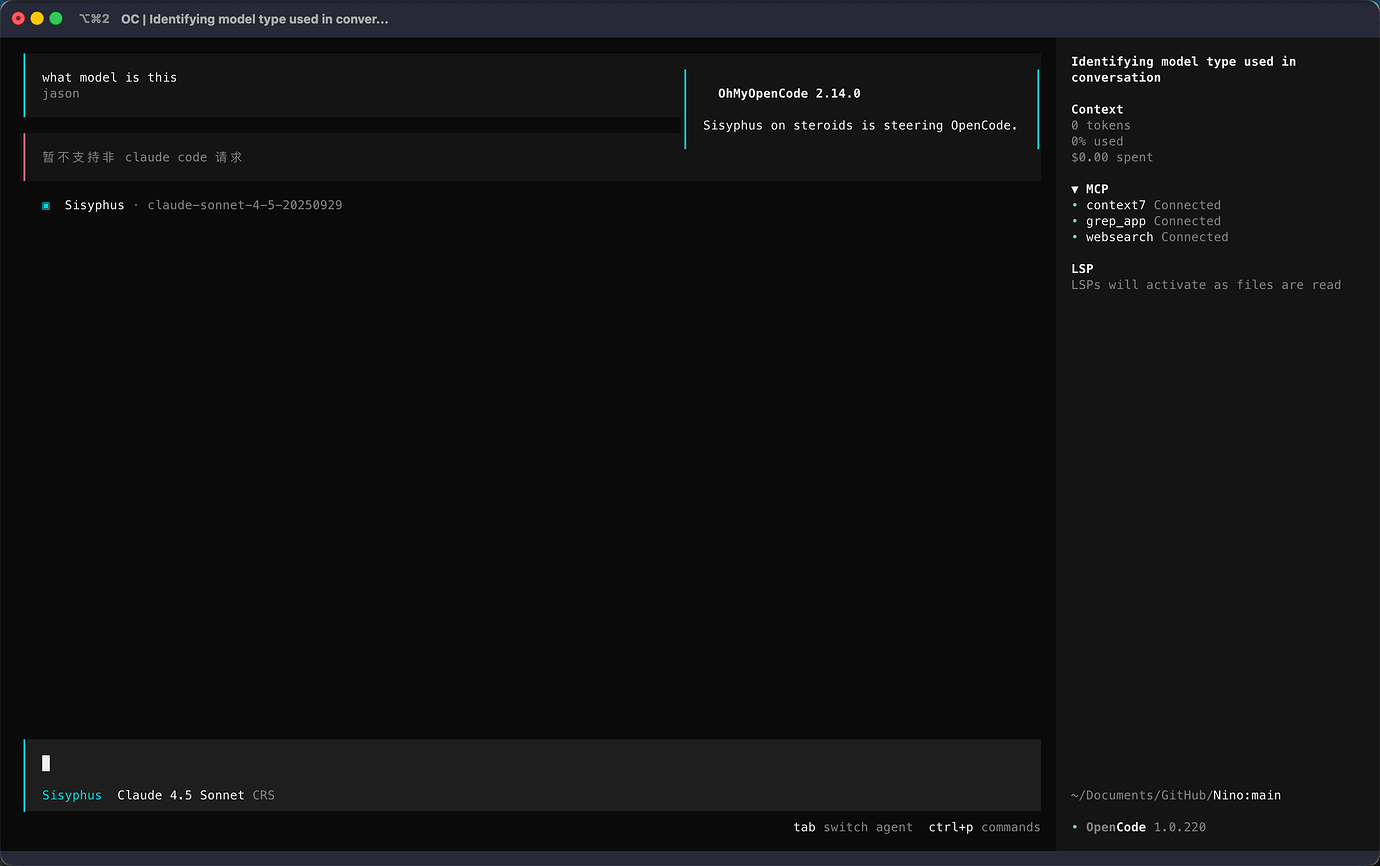The width and height of the screenshot is (1380, 866).
Task: Click the "0% used" context value
Action: click(1097, 141)
